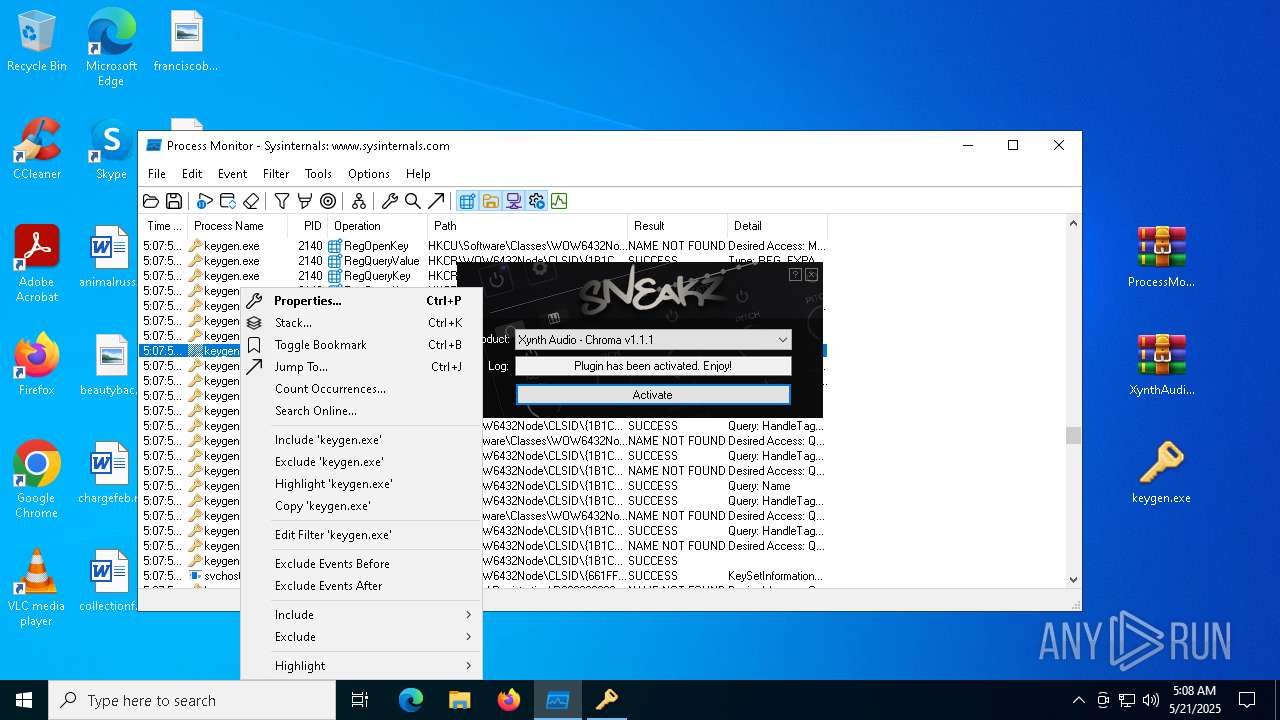Select Exclude Events Before
This screenshot has height=720, width=1280.
click(x=361, y=564)
